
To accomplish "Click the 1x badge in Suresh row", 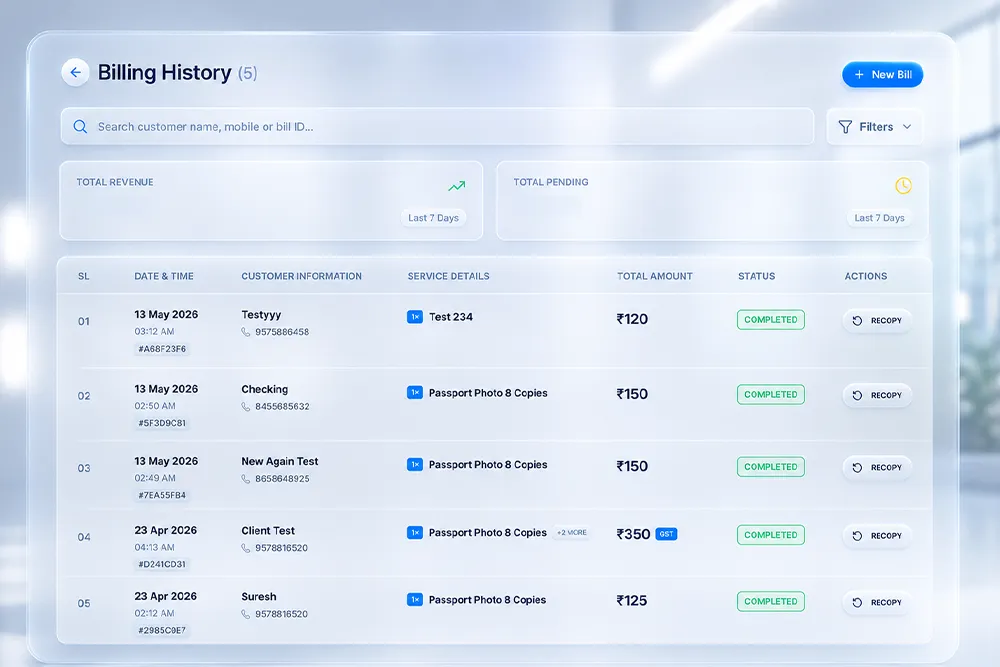I will (415, 600).
